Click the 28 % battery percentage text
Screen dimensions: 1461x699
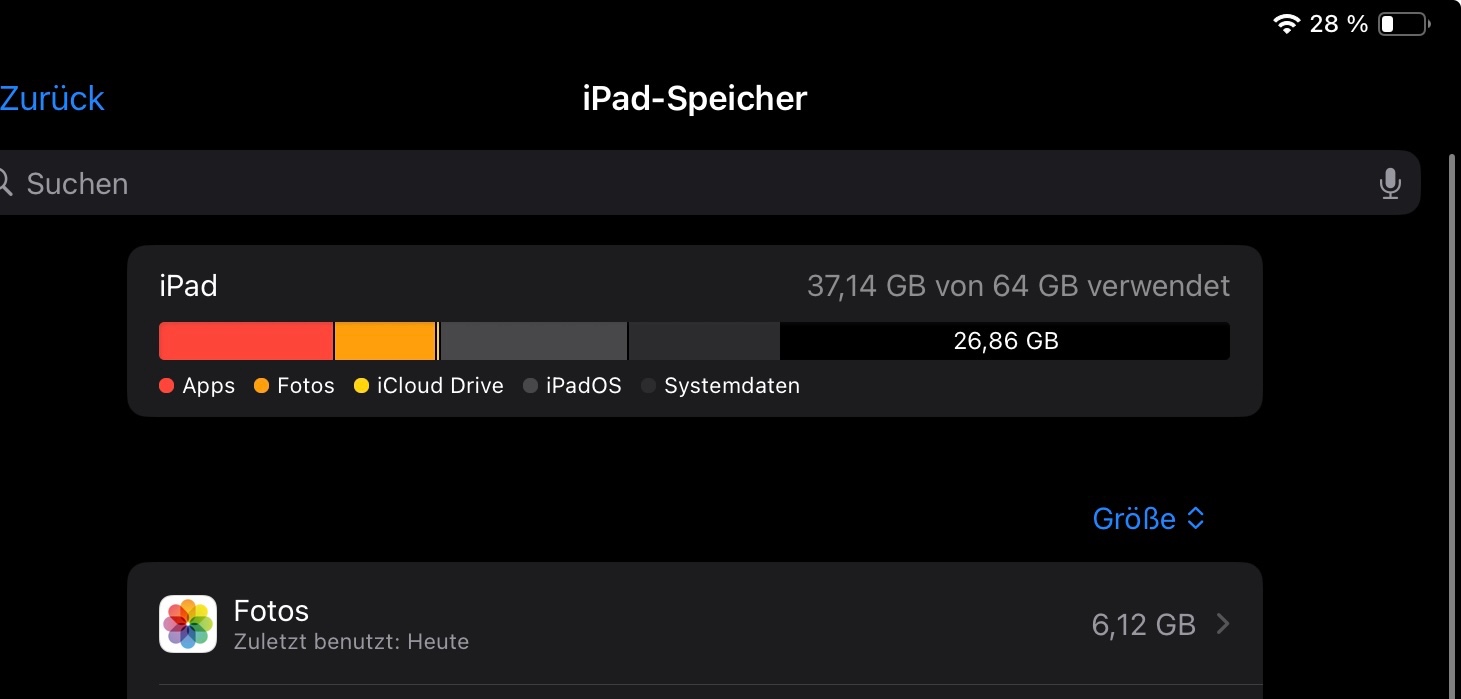click(1338, 24)
